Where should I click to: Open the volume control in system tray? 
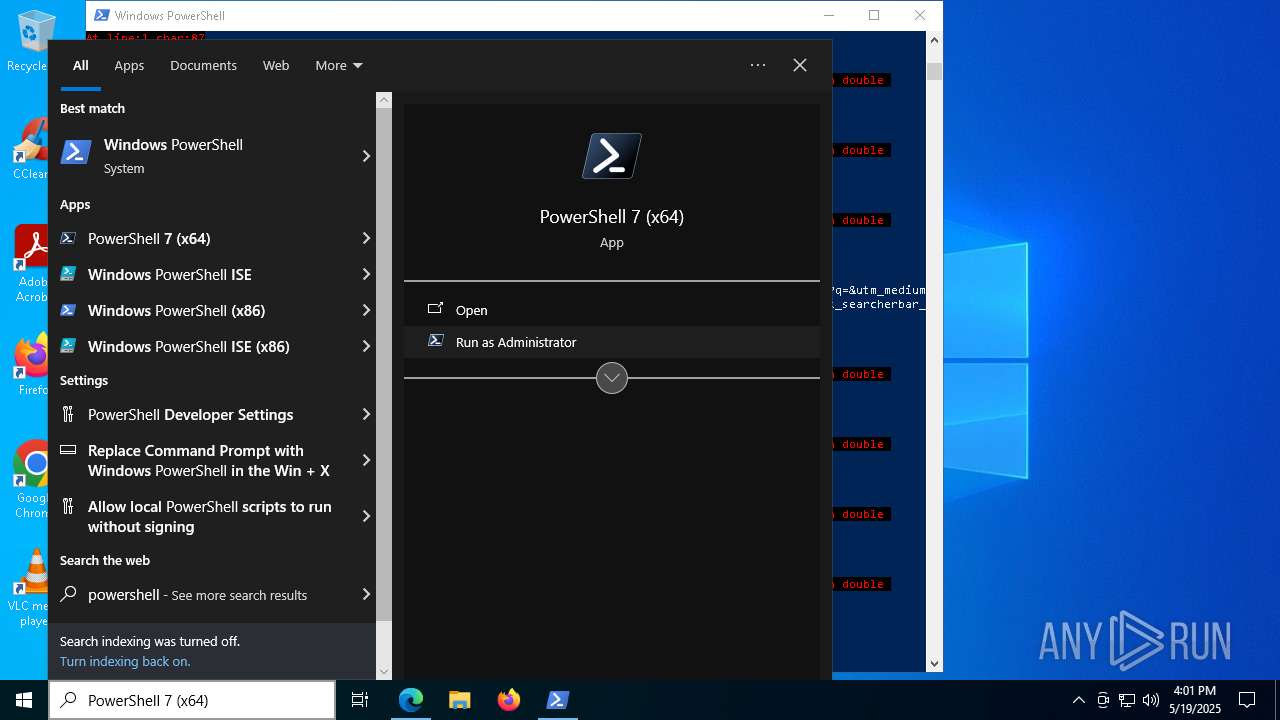(1150, 700)
